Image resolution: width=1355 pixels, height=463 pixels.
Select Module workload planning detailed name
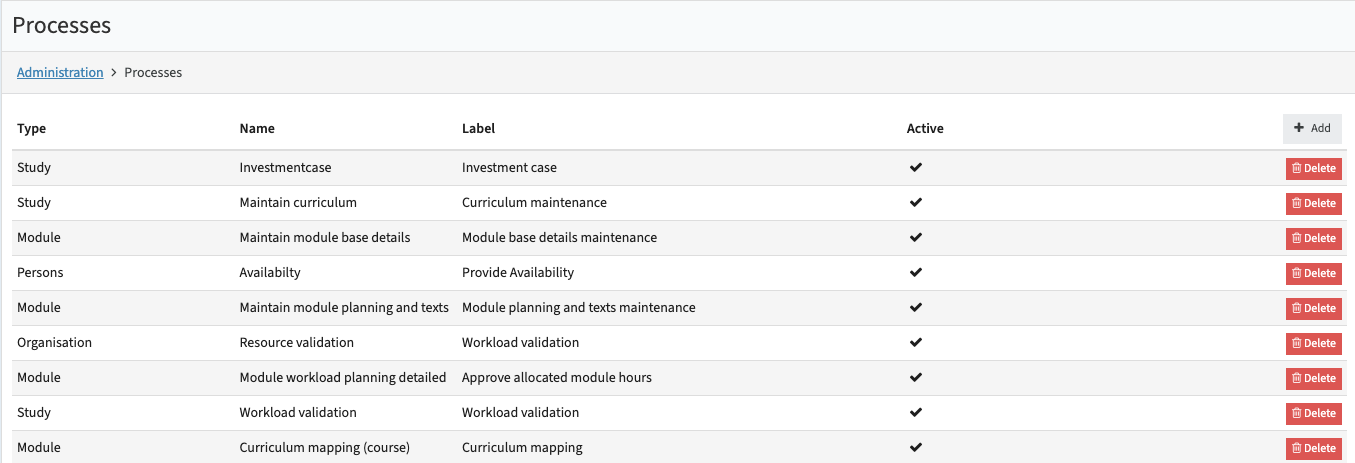coord(343,377)
